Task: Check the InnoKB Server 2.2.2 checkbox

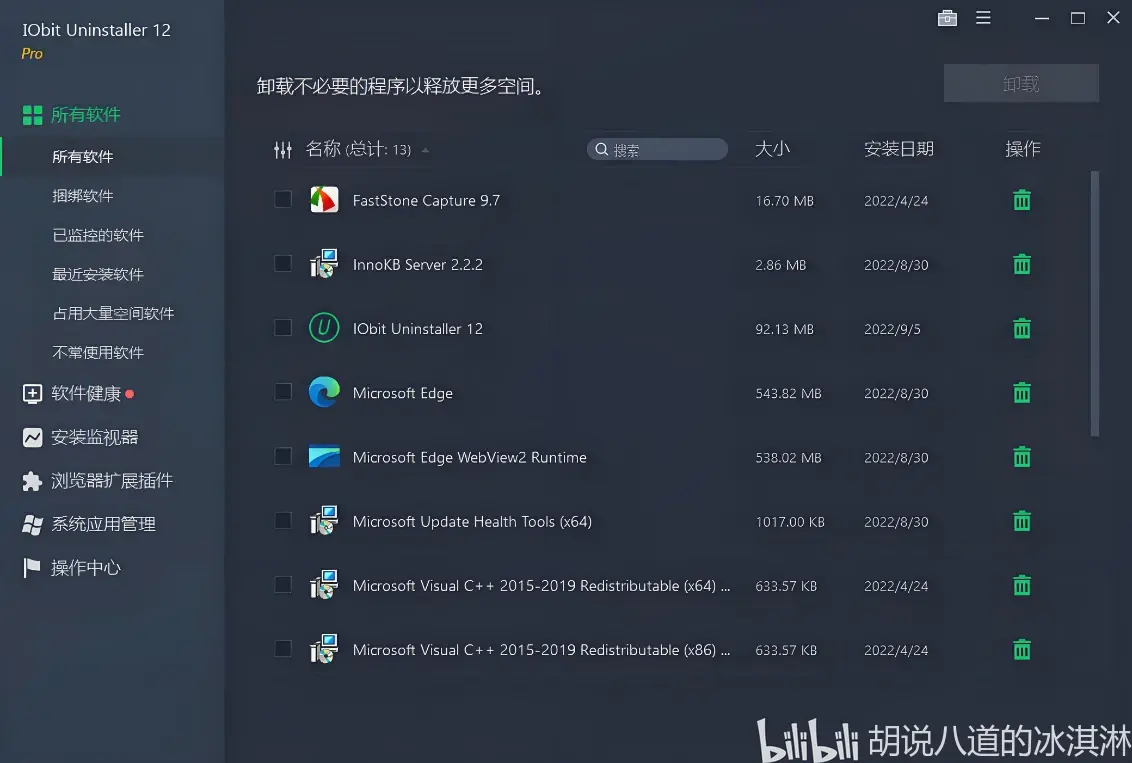Action: coord(283,263)
